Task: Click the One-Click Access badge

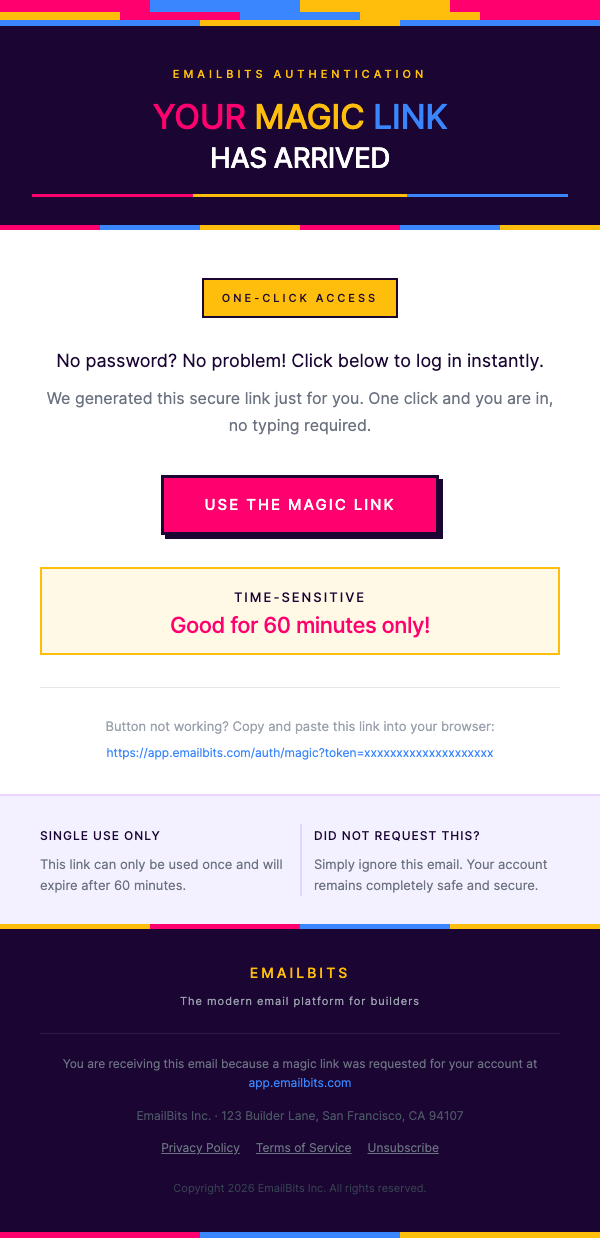Action: [299, 298]
